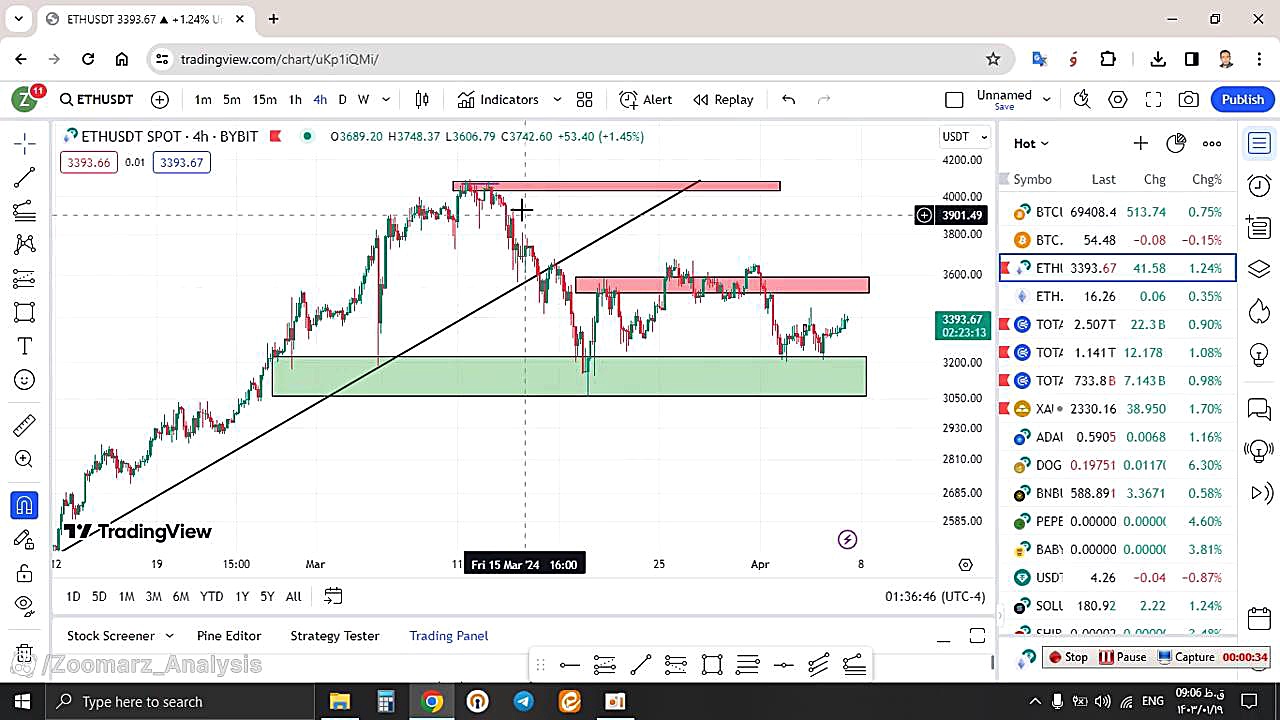
Task: Open time axis settings gear
Action: coord(965,565)
